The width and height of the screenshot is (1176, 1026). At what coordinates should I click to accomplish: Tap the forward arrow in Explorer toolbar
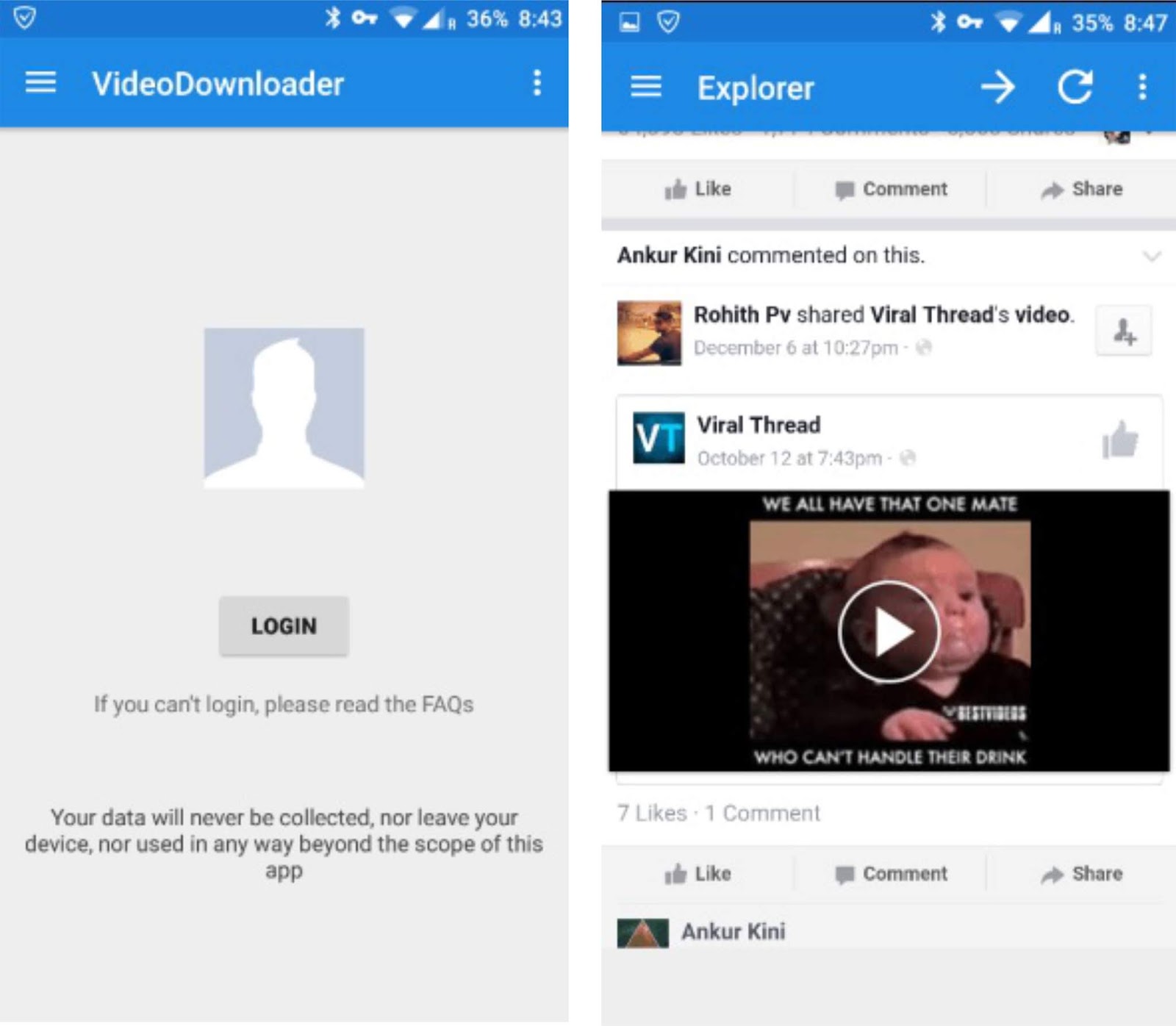click(x=997, y=87)
